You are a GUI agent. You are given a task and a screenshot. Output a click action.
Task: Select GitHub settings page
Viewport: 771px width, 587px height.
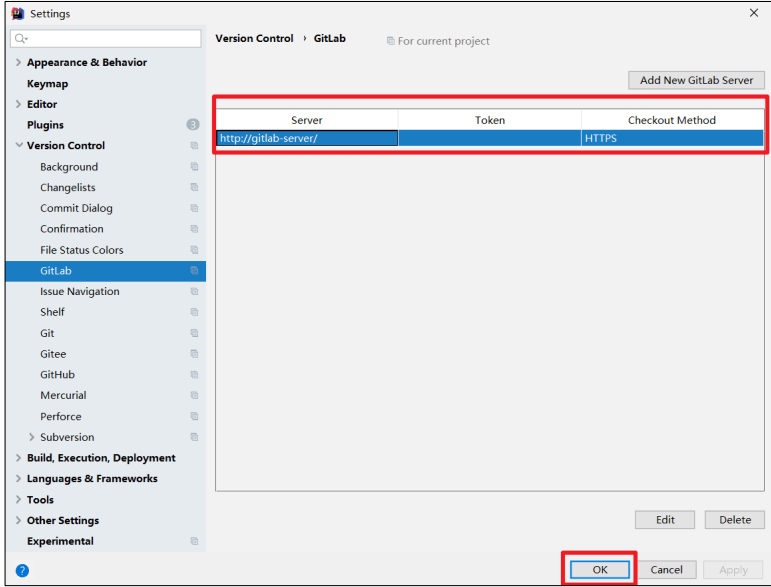tap(58, 375)
